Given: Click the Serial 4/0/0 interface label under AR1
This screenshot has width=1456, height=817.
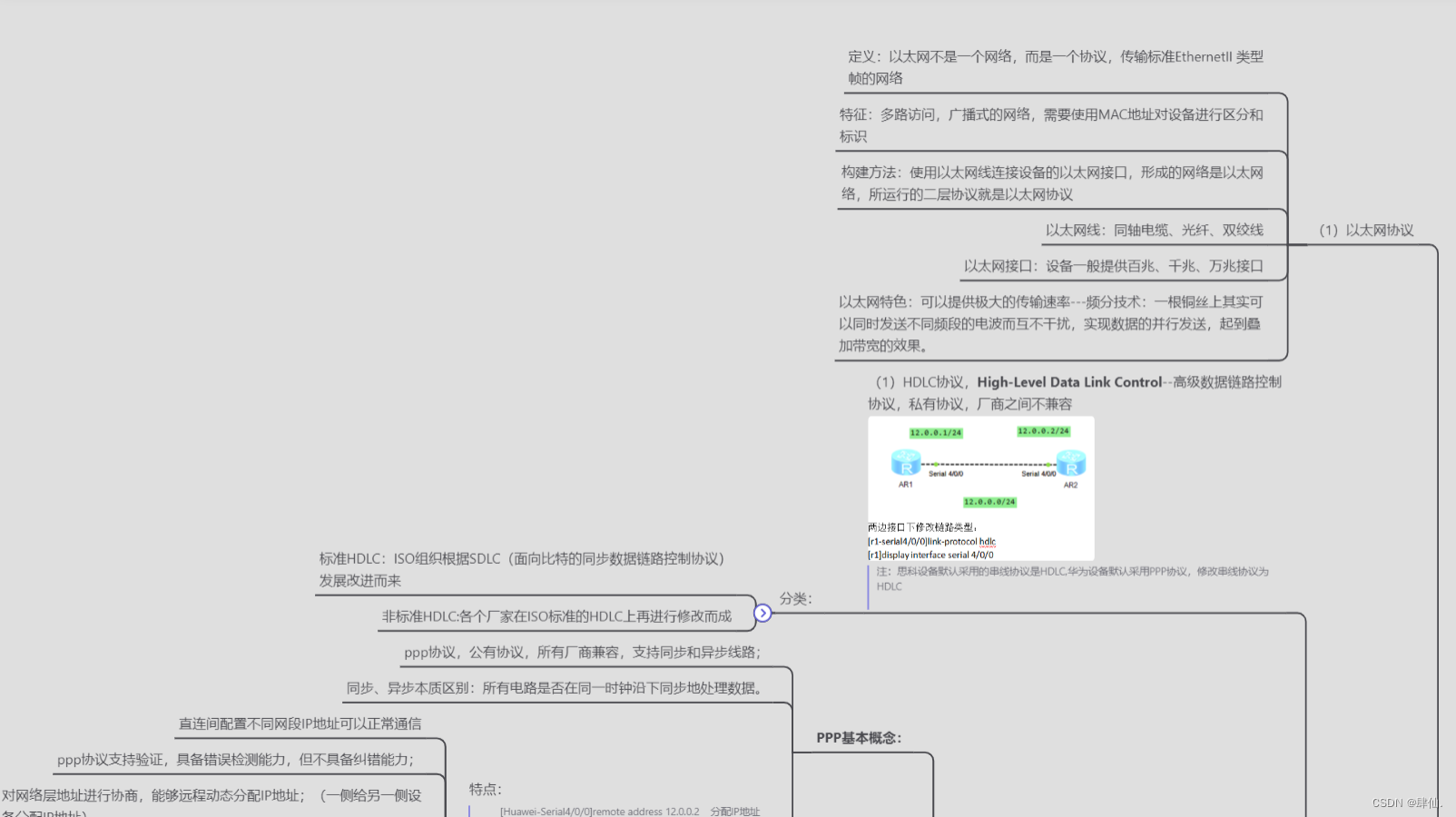Looking at the screenshot, I should (x=945, y=474).
